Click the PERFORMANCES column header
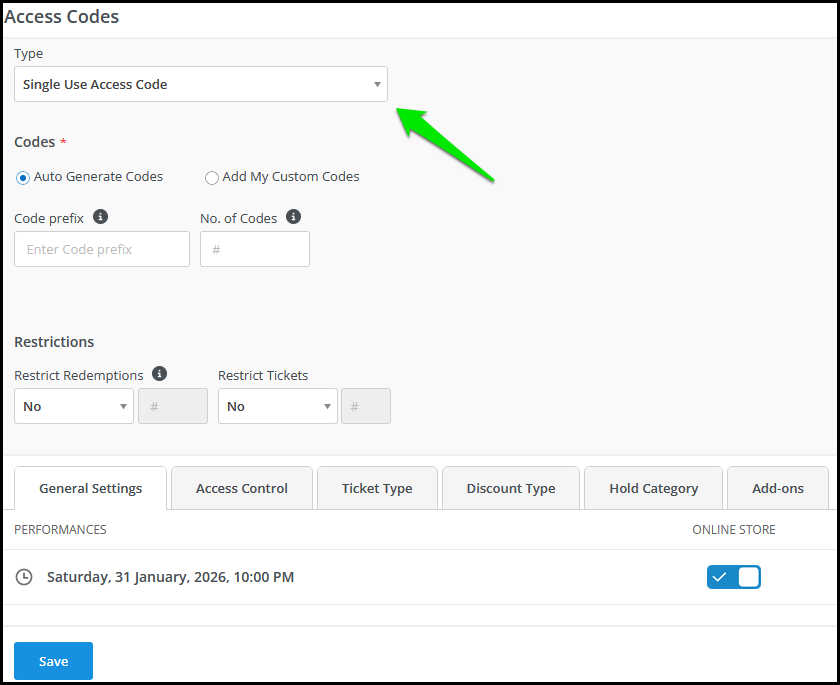The image size is (840, 685). 60,529
